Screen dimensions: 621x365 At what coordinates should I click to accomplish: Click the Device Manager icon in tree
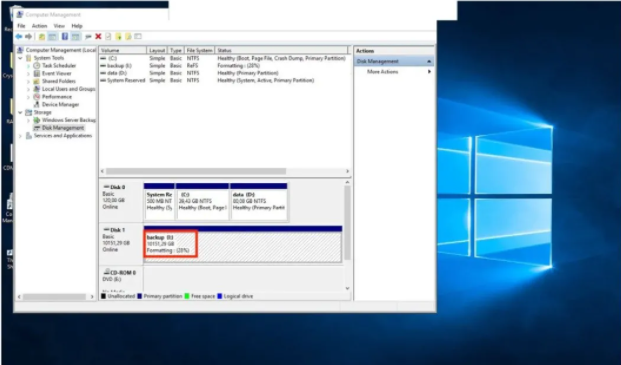pos(37,105)
